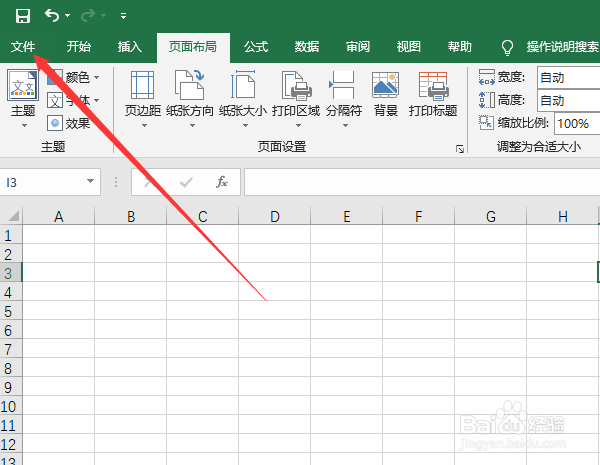
Task: Open the 文件 menu
Action: tap(23, 47)
